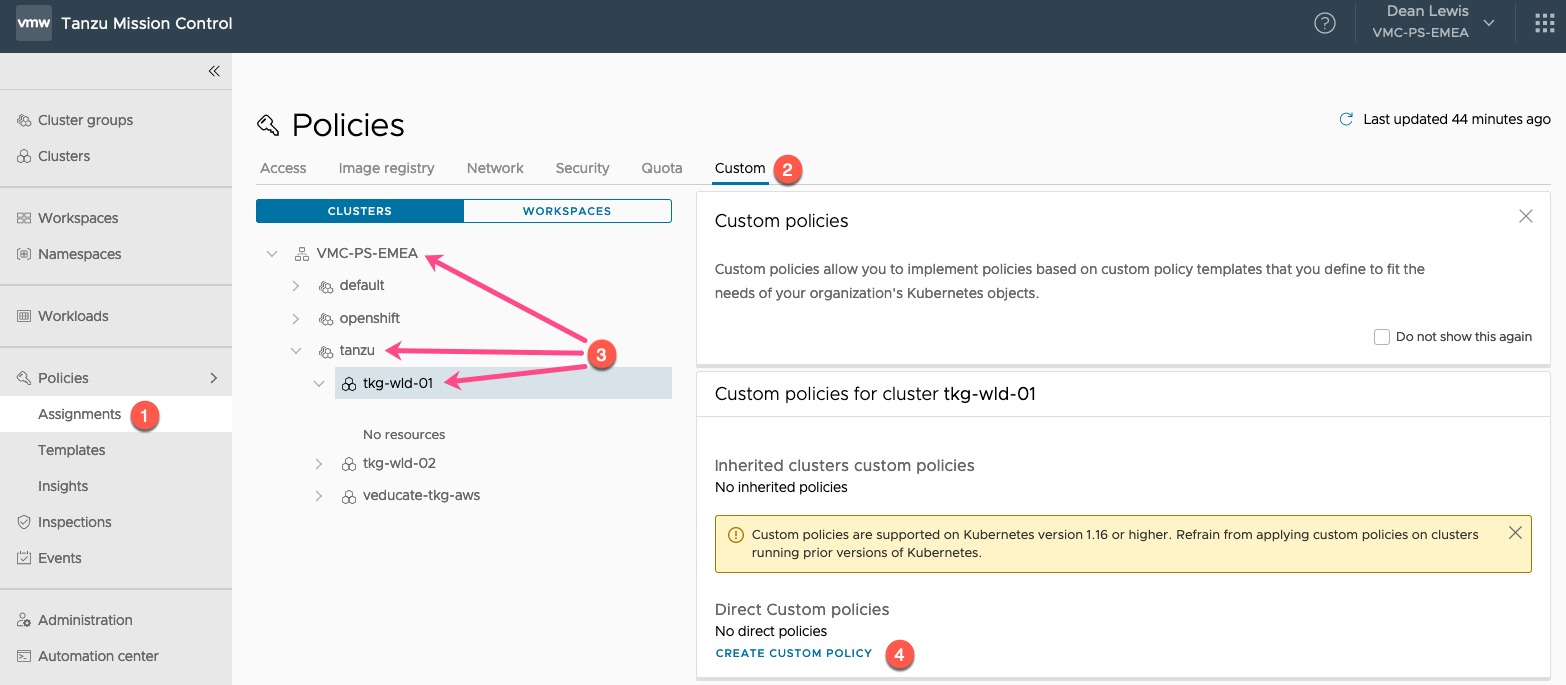Open the help question mark icon
The width and height of the screenshot is (1566, 685).
[1325, 23]
